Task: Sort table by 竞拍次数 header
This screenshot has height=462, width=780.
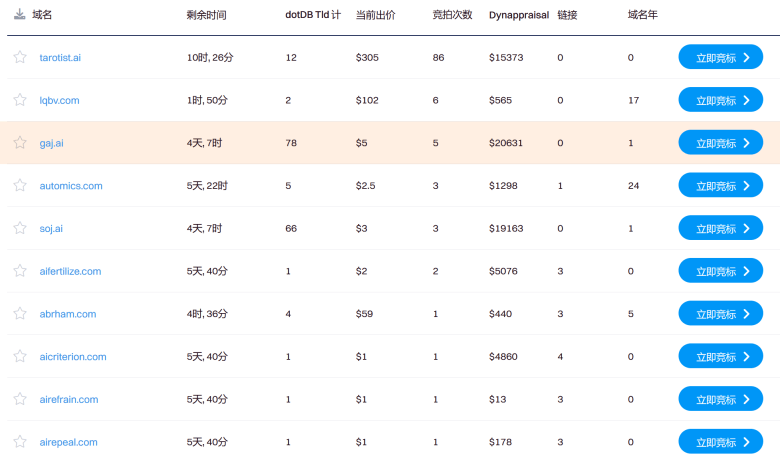Action: 452,15
